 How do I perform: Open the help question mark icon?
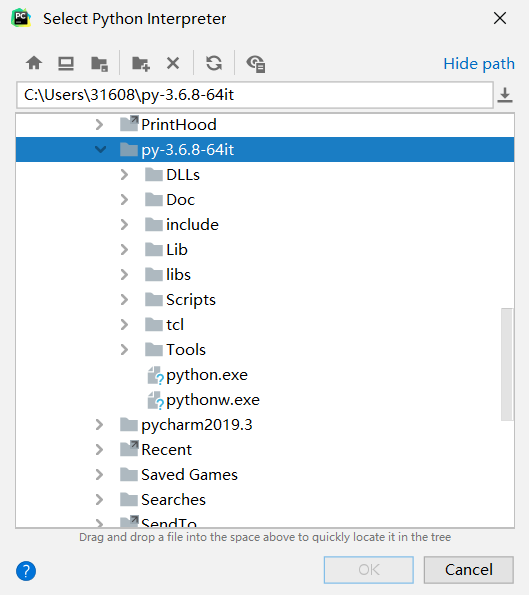[x=26, y=570]
